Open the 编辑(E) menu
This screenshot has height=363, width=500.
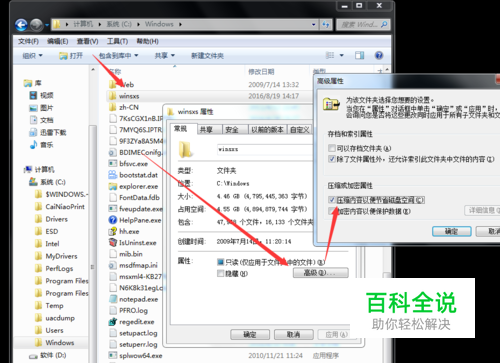(58, 41)
